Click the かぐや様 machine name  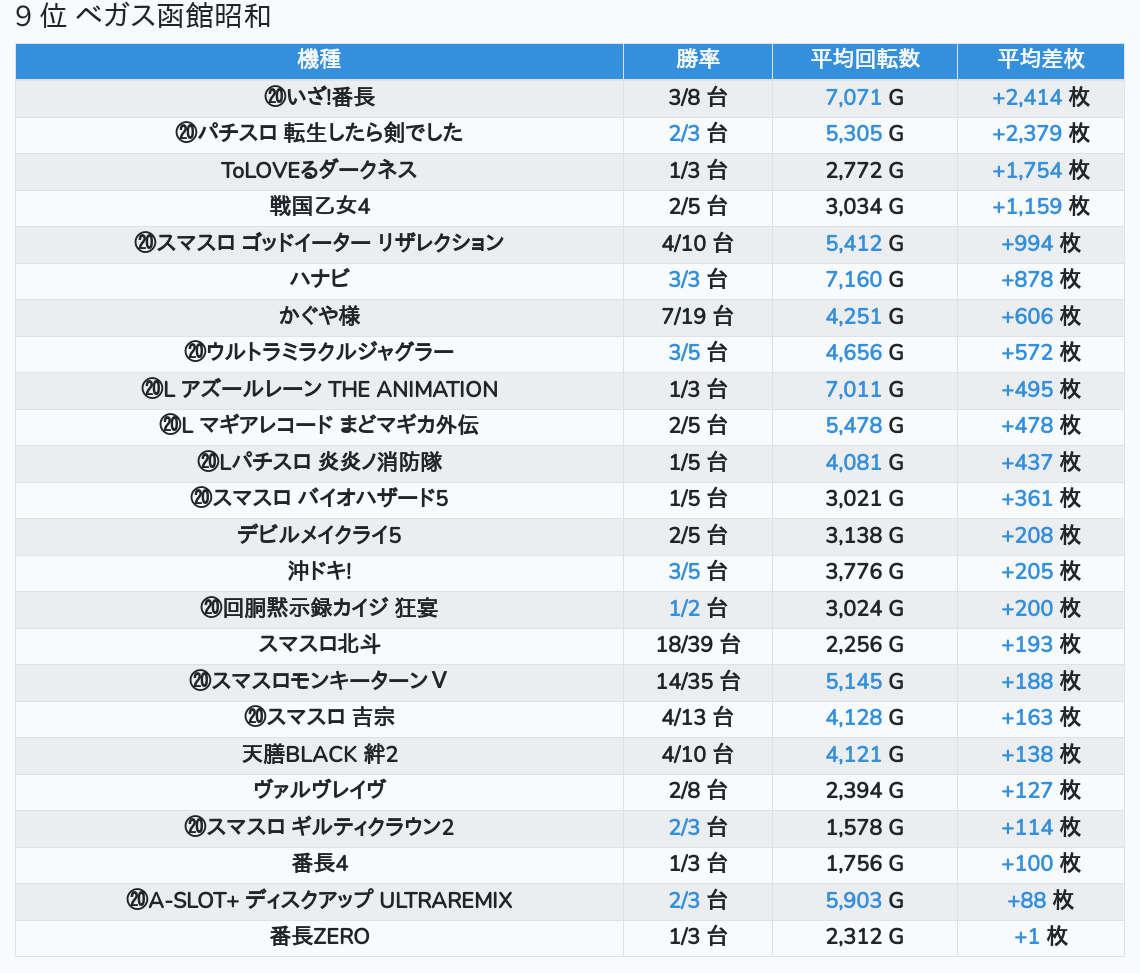point(319,316)
